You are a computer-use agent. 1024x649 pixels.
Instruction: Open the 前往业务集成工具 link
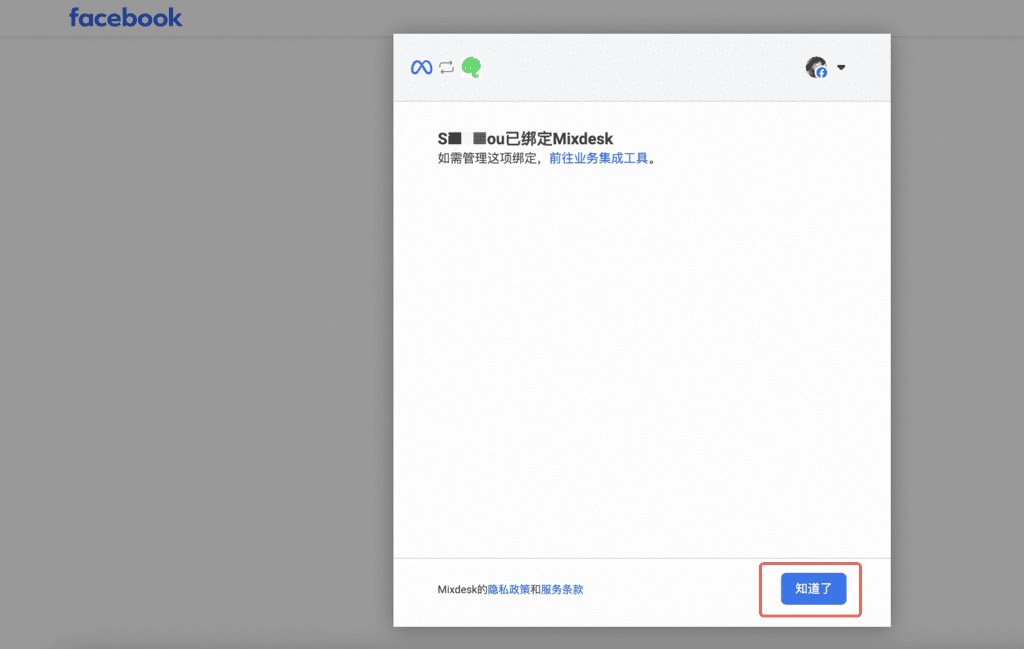599,158
